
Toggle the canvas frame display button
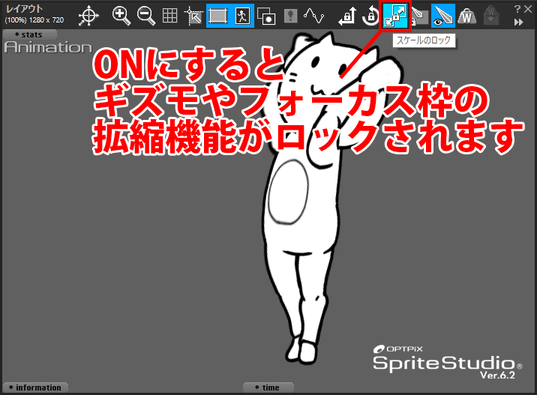[x=218, y=16]
